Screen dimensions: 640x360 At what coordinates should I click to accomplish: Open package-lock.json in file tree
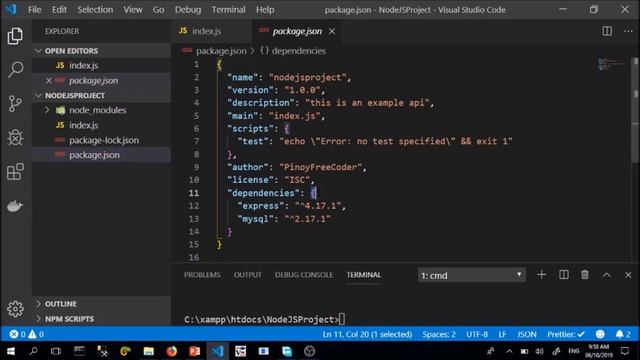coord(101,140)
